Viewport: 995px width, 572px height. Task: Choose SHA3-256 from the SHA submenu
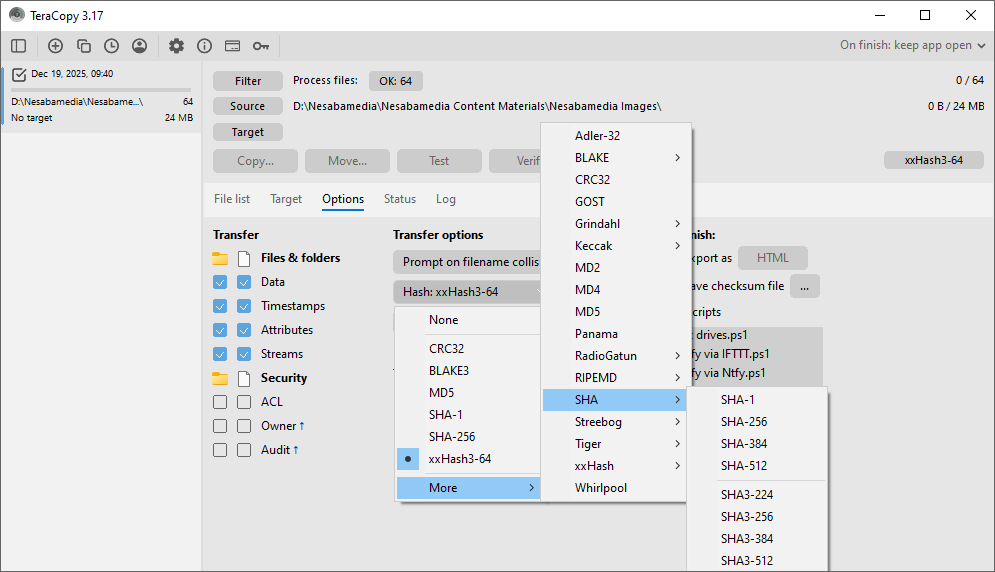pyautogui.click(x=746, y=517)
